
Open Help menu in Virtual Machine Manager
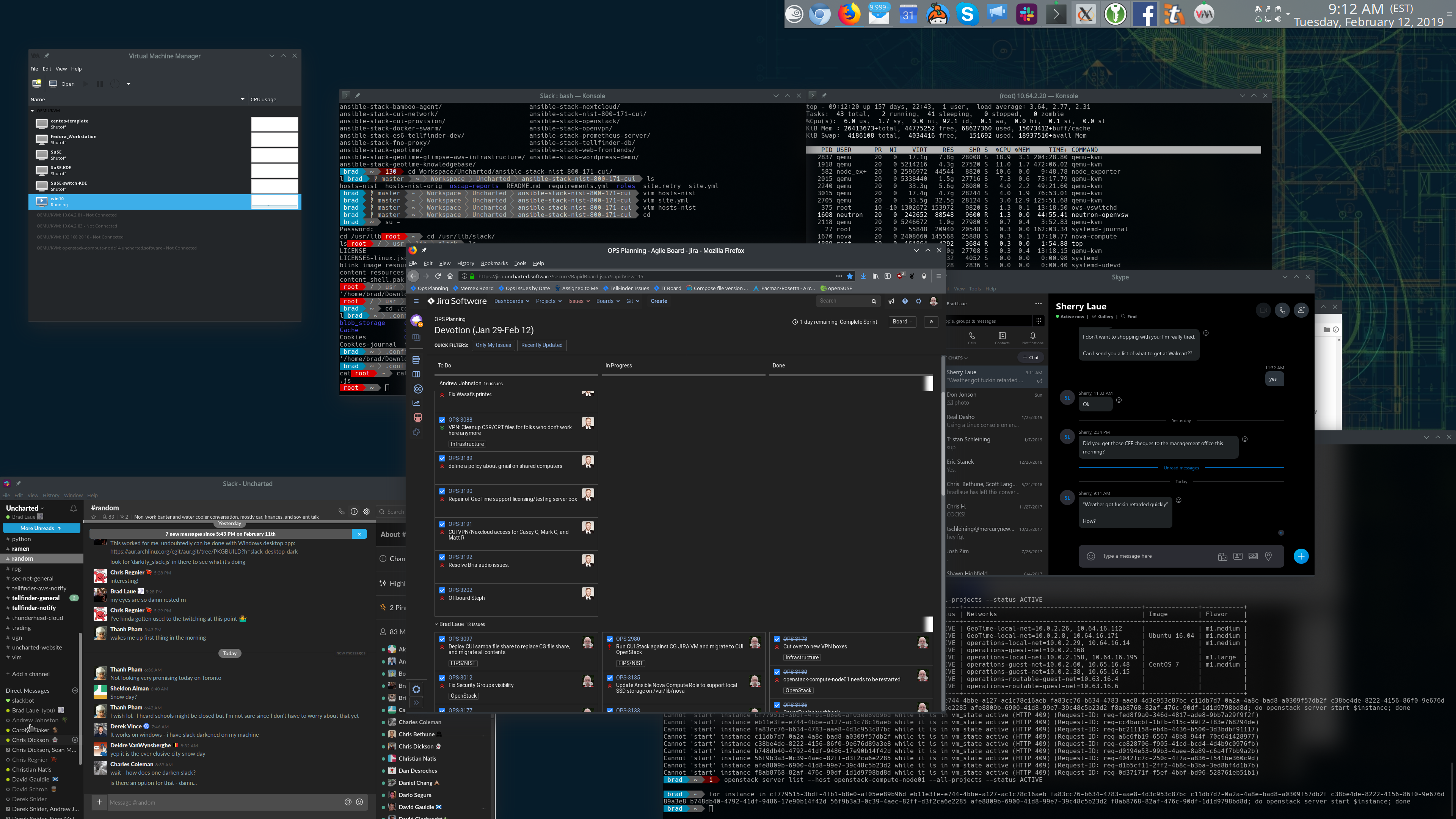pyautogui.click(x=76, y=69)
